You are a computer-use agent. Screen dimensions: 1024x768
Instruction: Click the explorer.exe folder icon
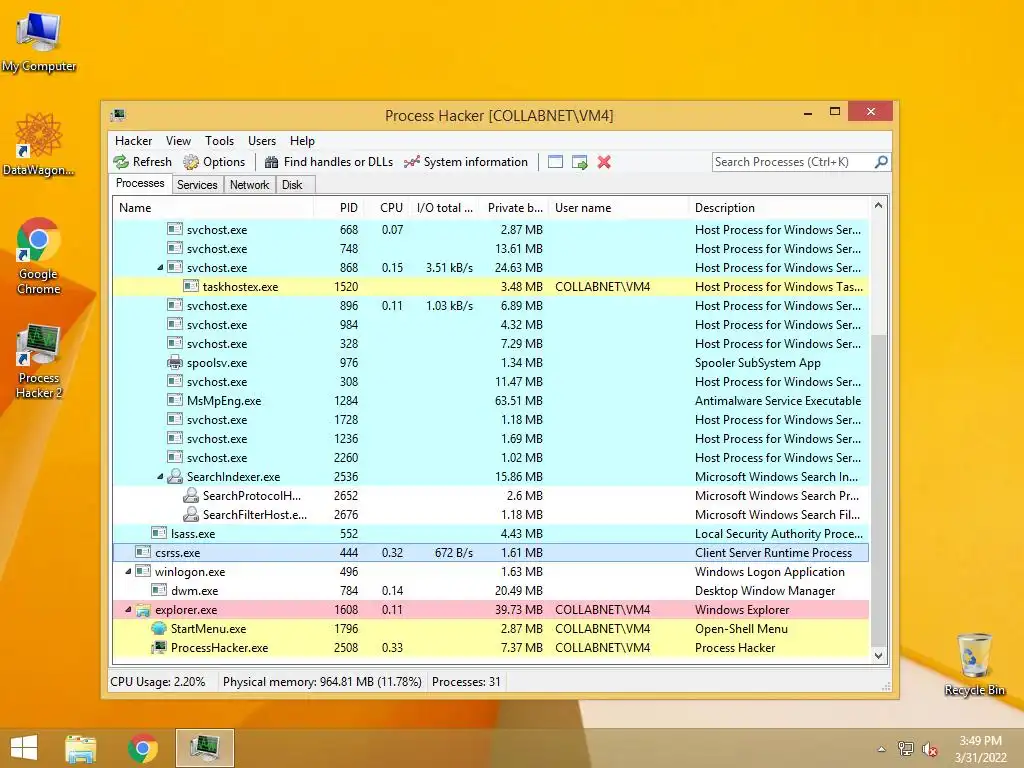pos(143,610)
